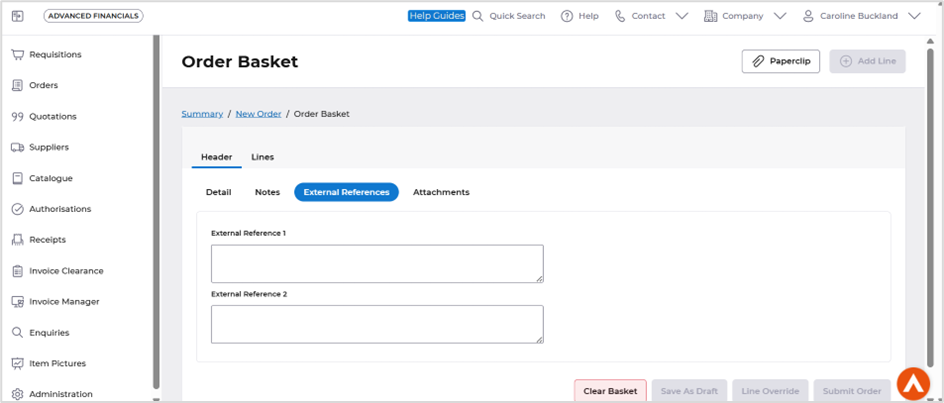Click the Item Pictures icon
Screen dimensions: 944x403
17,363
